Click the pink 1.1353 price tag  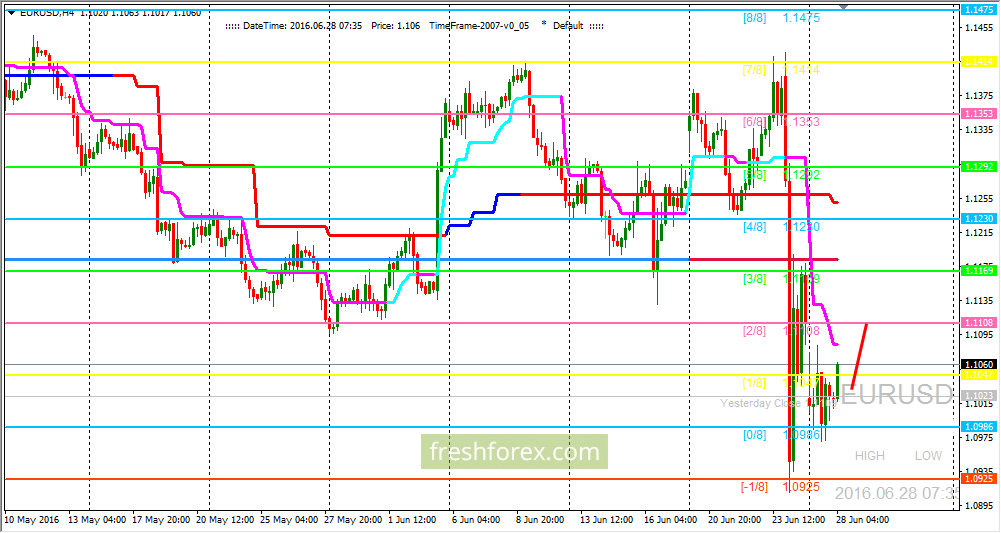click(x=979, y=114)
